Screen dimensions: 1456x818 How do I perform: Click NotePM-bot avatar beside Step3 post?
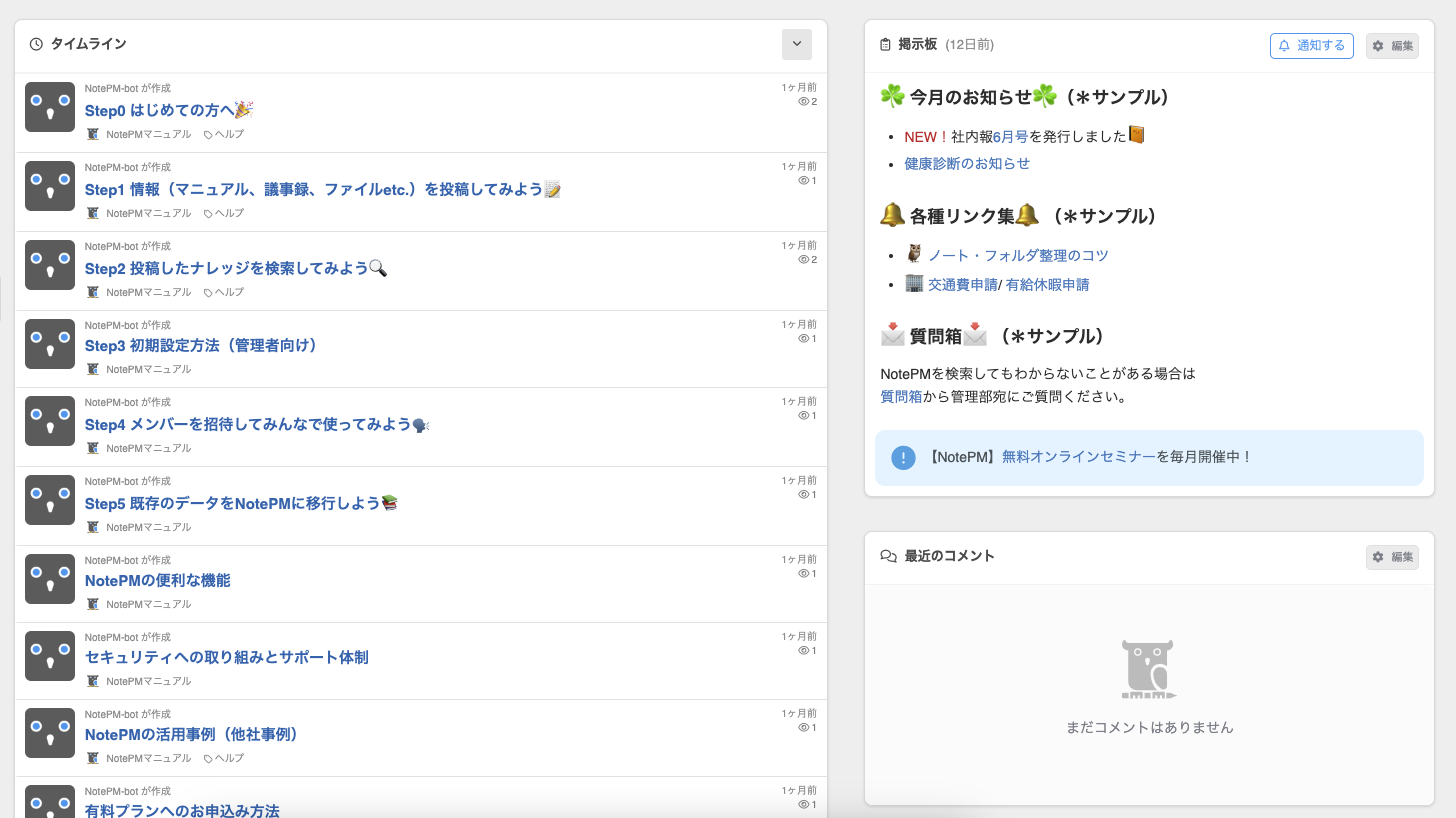click(50, 344)
